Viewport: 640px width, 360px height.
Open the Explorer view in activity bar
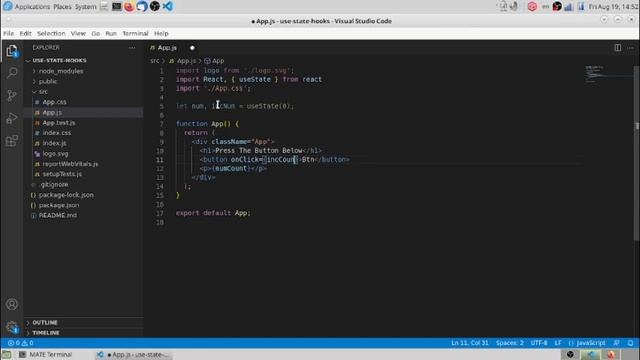point(12,51)
